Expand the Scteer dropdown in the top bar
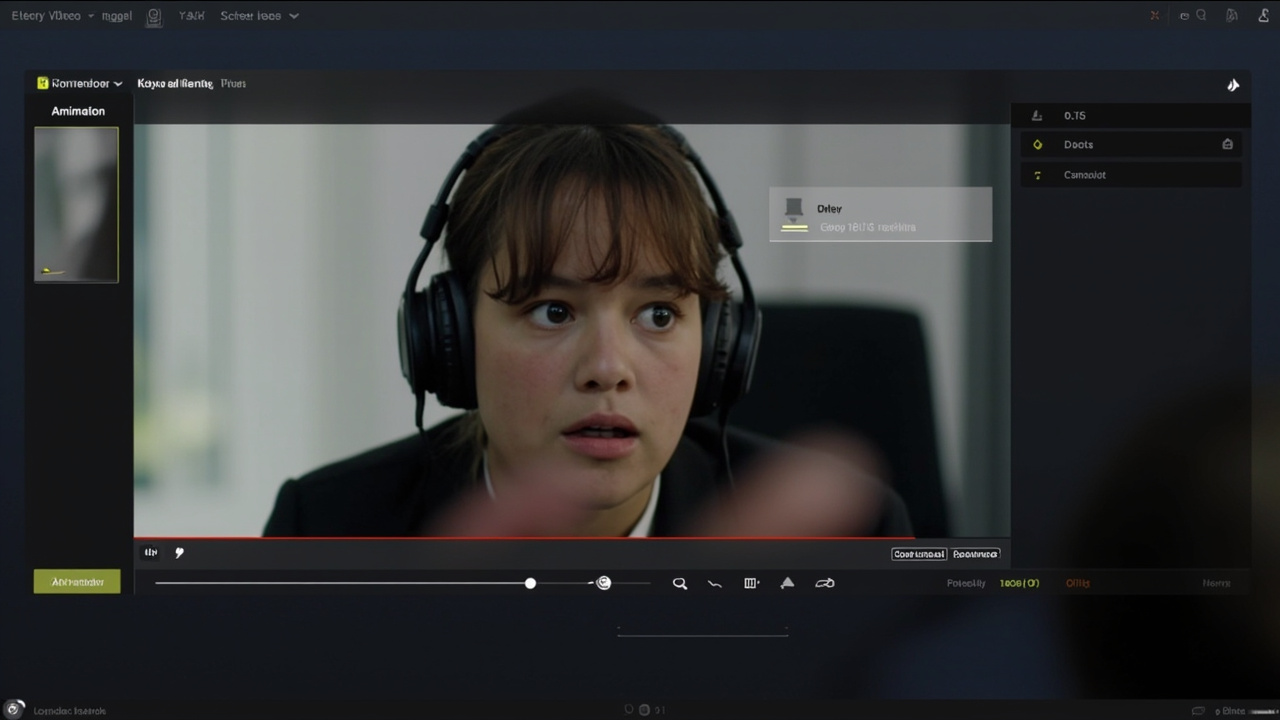 259,16
